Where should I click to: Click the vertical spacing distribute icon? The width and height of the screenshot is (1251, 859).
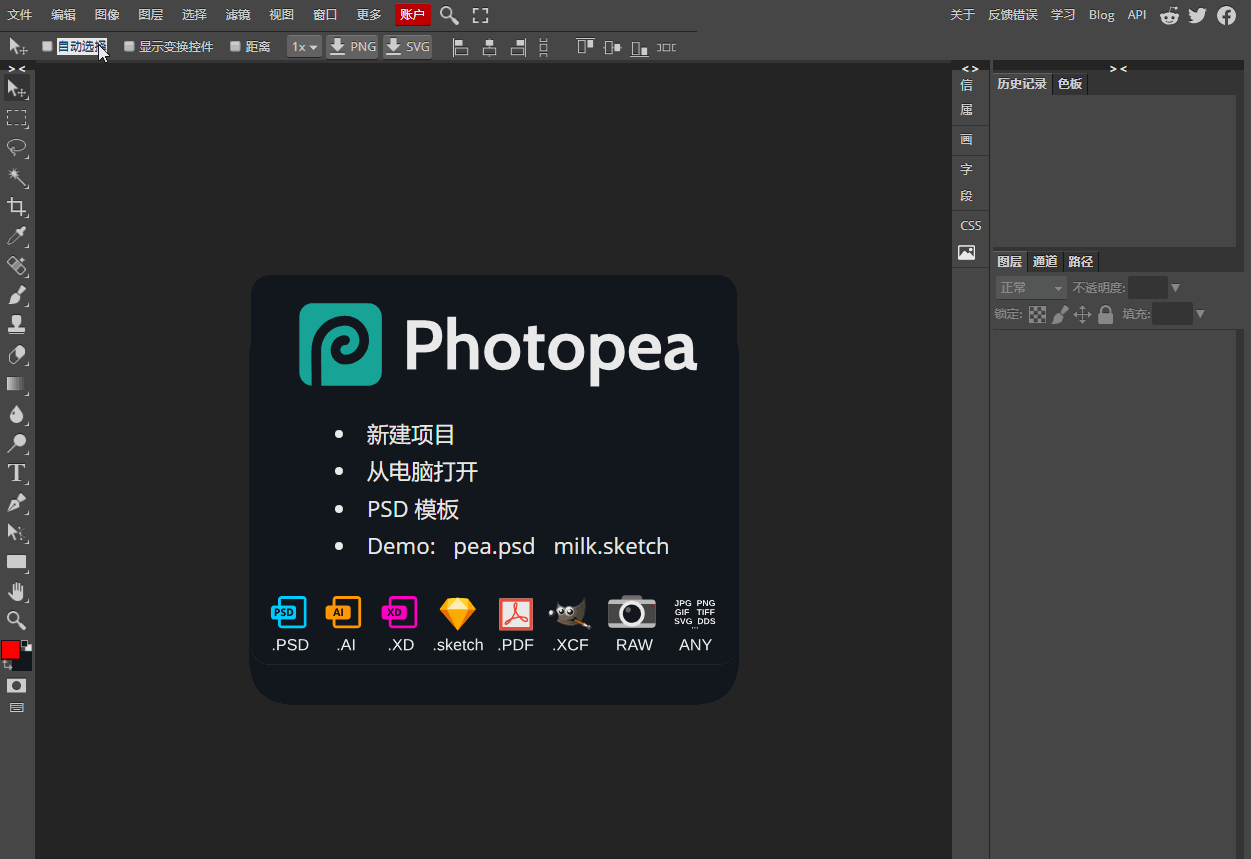click(x=544, y=47)
